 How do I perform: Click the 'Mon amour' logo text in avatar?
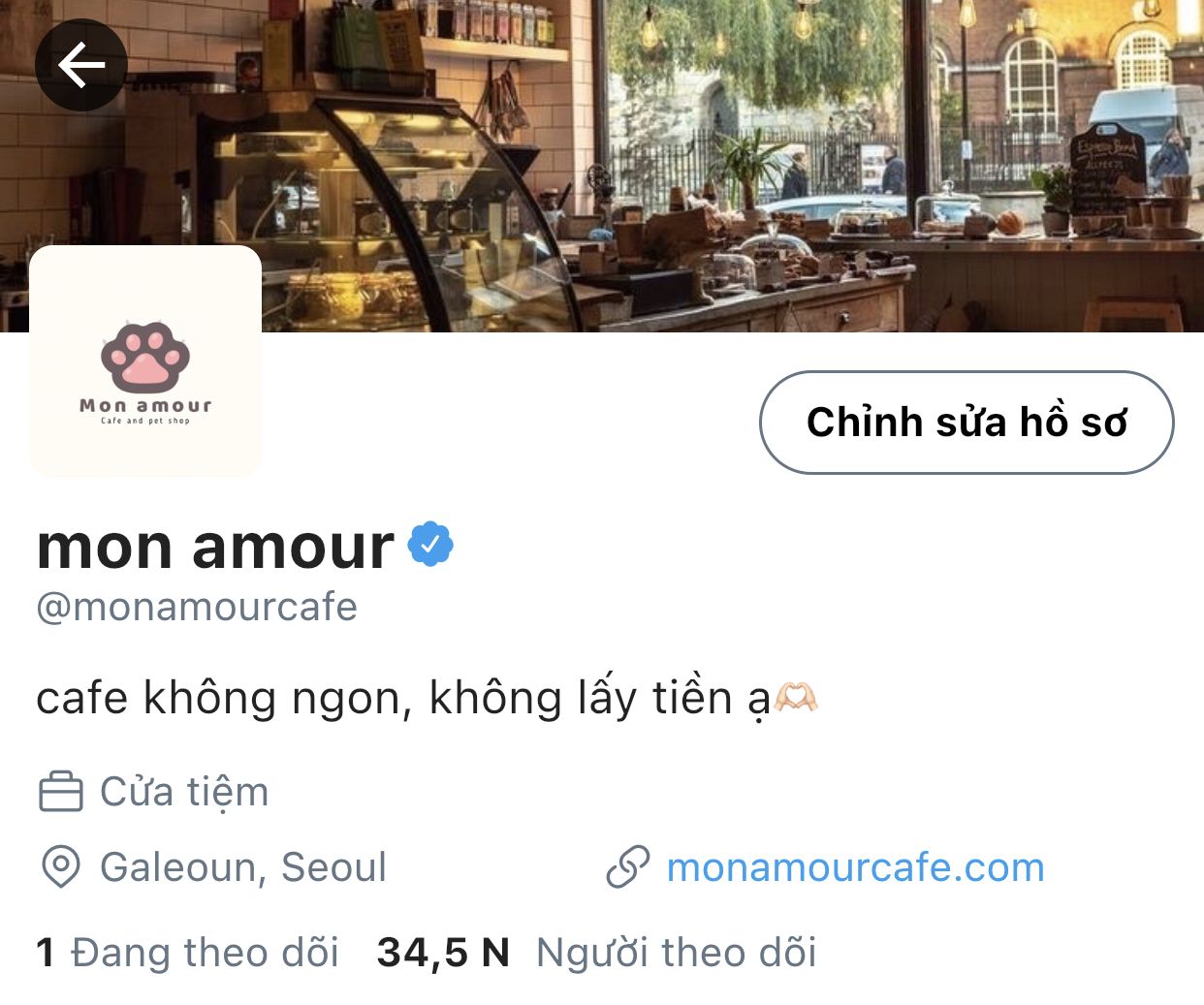click(x=145, y=405)
